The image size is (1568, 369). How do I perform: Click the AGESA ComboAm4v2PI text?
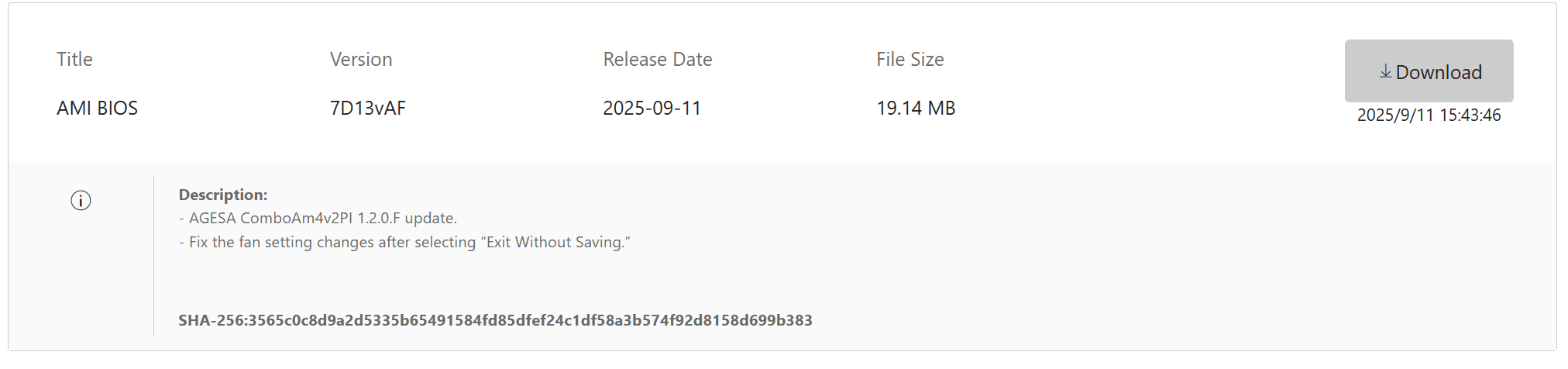pyautogui.click(x=271, y=219)
